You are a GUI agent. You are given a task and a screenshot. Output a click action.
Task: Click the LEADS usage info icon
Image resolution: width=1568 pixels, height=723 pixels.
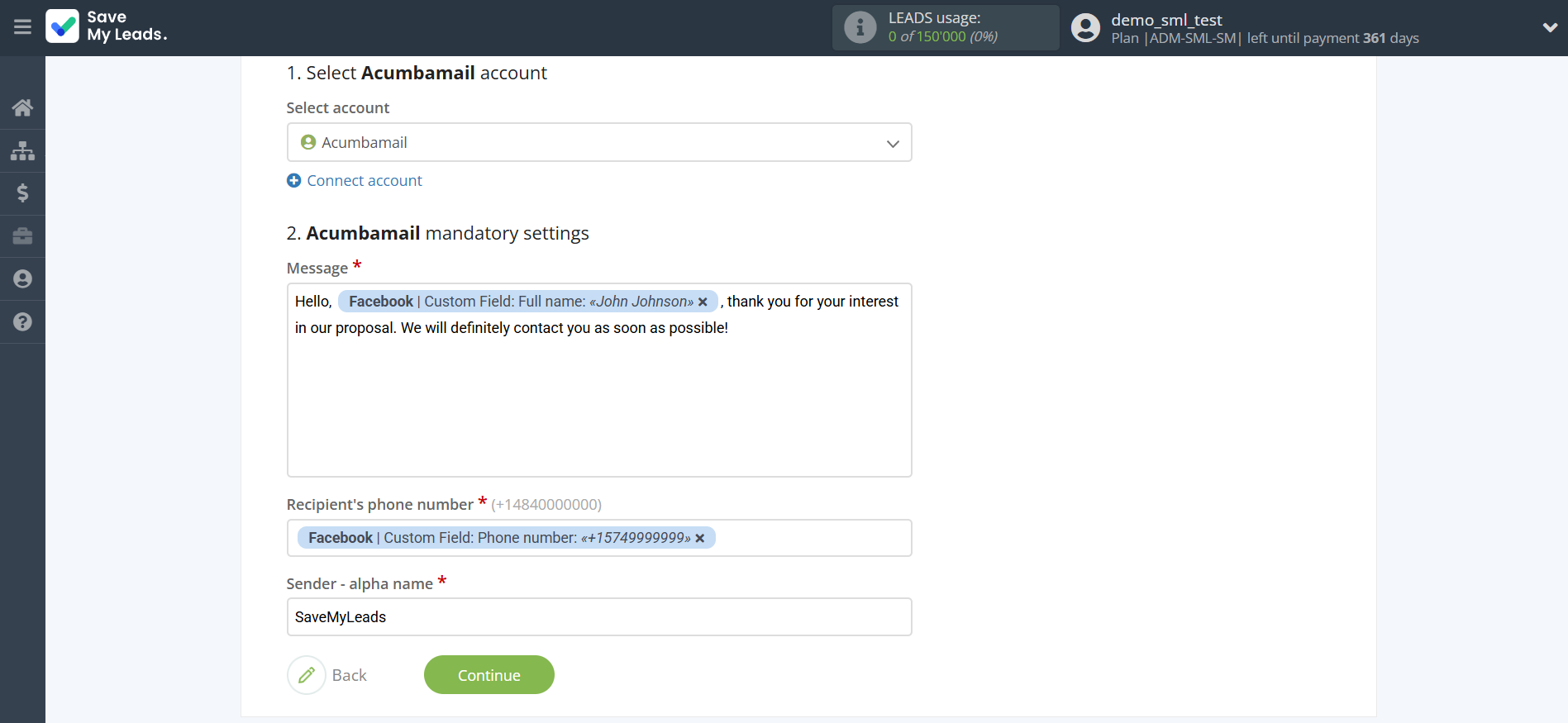[860, 27]
